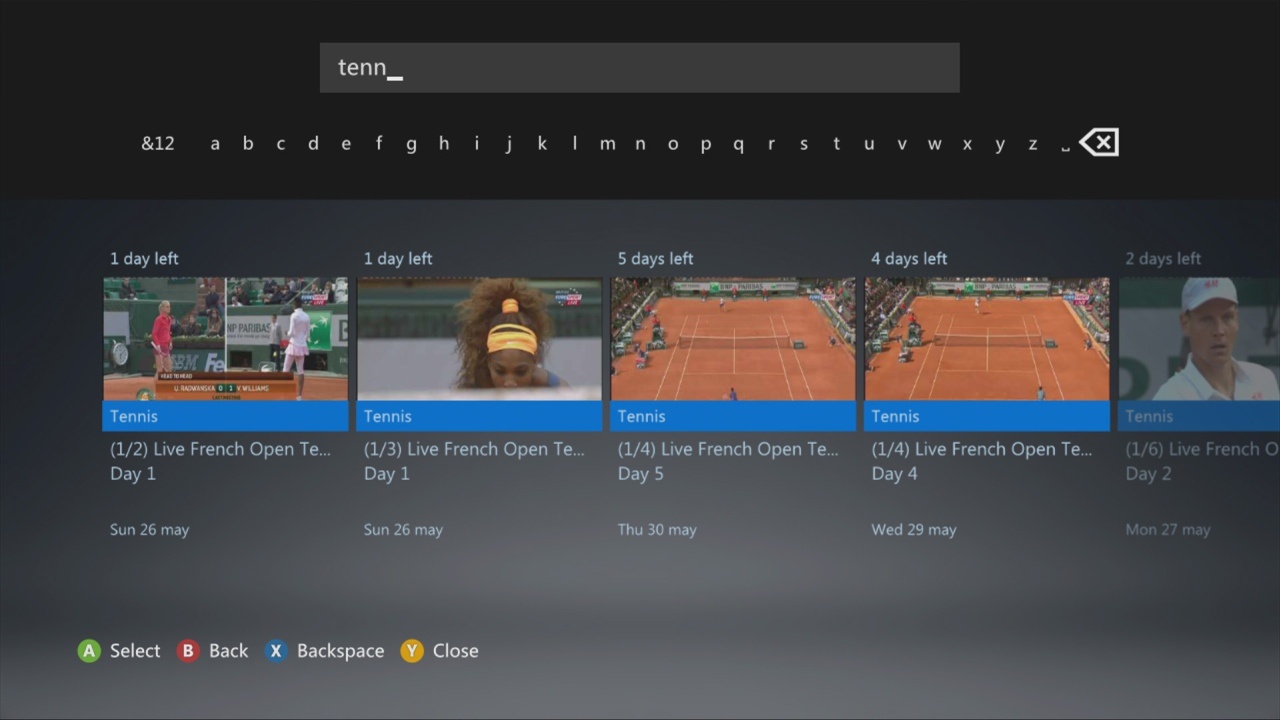Select the space key symbol after z
This screenshot has height=720, width=1280.
tap(1065, 147)
